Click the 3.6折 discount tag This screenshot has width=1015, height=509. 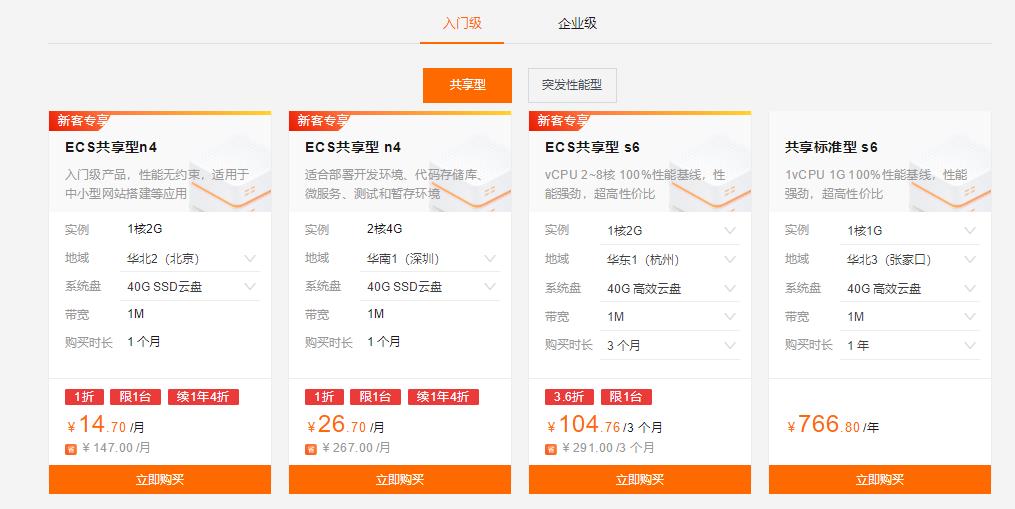(x=569, y=397)
